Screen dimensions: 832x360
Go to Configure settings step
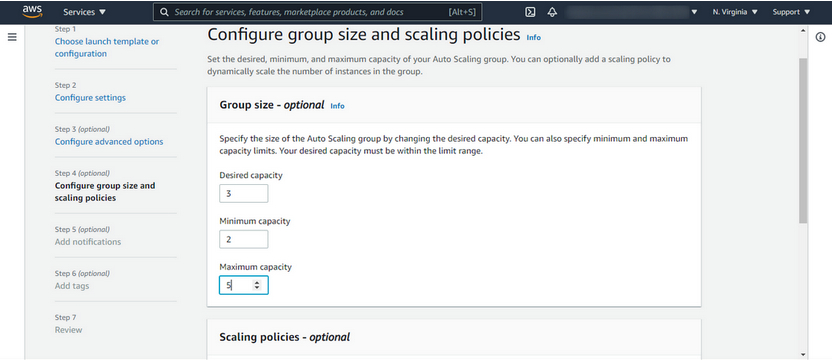90,98
